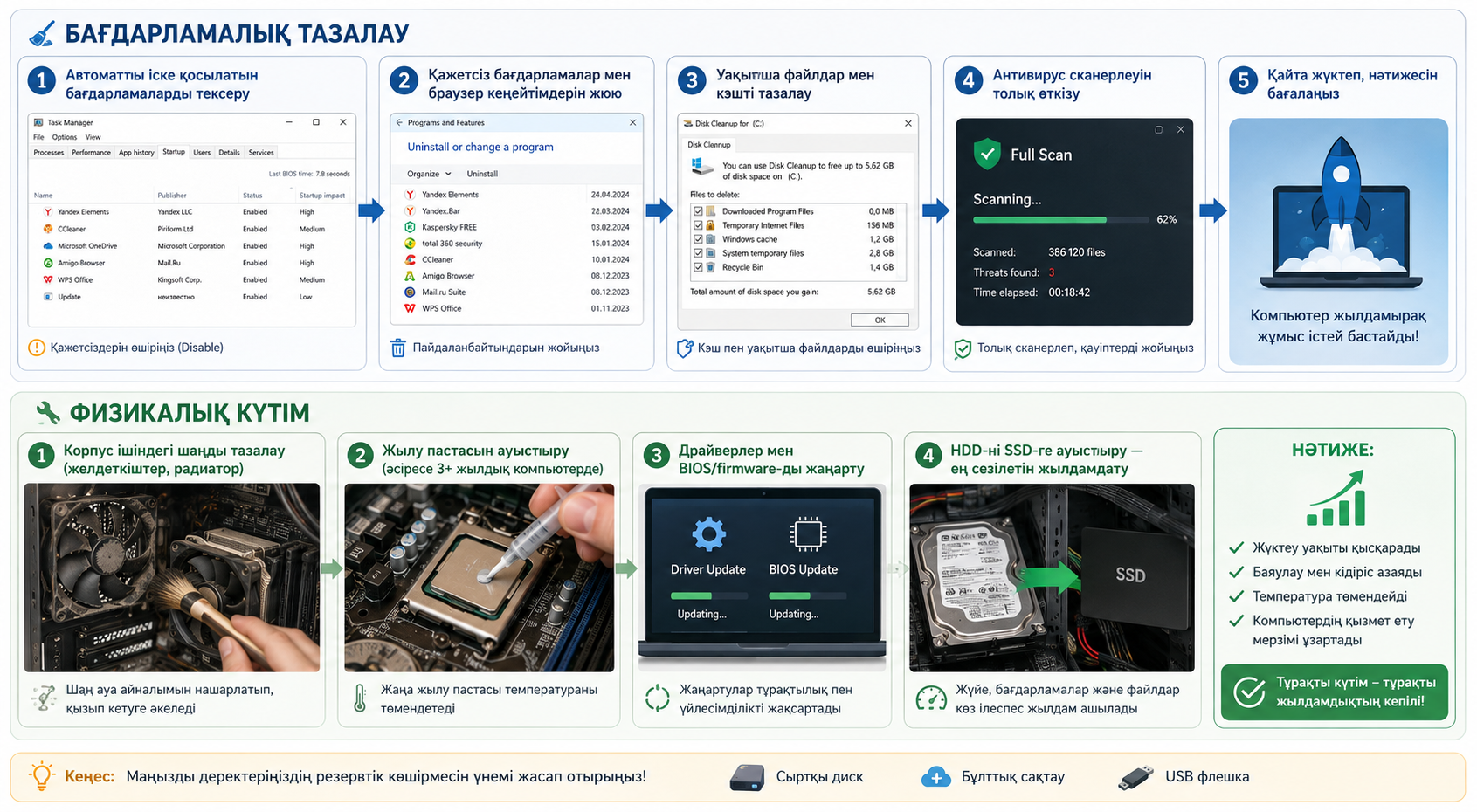Click the USB флешка drive icon

[x=1135, y=777]
